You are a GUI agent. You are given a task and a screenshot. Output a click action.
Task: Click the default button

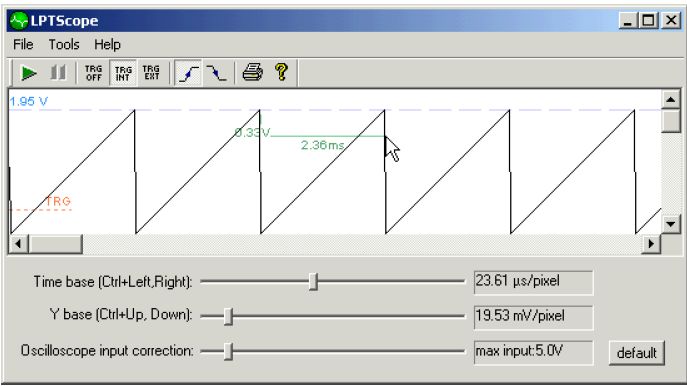pyautogui.click(x=637, y=353)
